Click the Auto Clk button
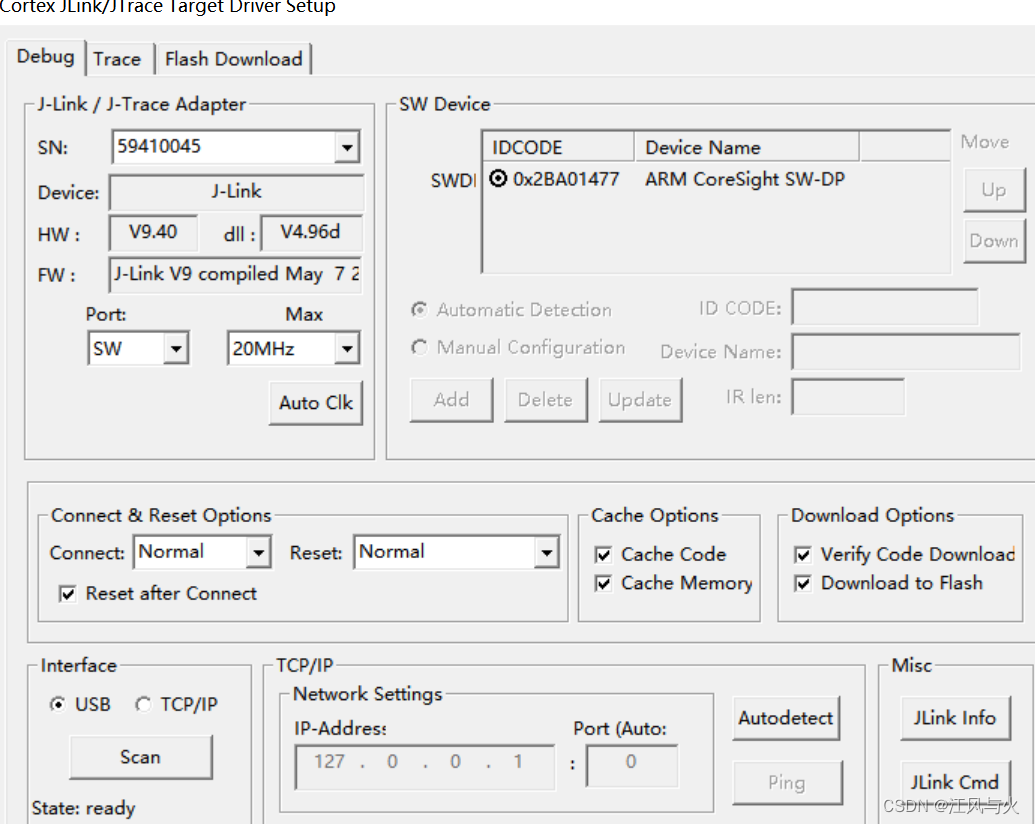This screenshot has height=824, width=1035. (316, 403)
